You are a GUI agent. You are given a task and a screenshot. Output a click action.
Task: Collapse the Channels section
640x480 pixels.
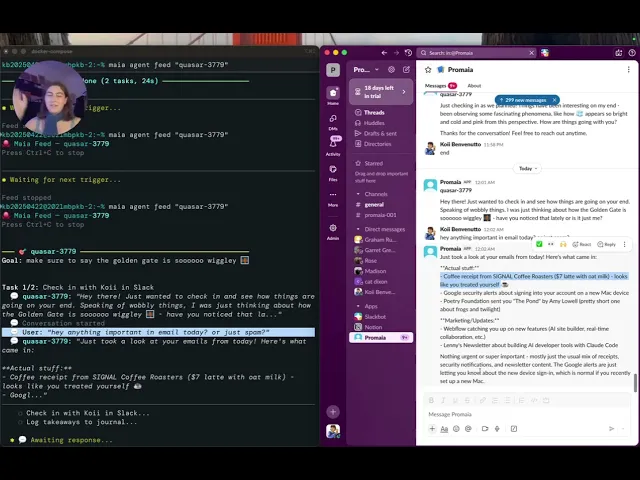click(358, 194)
